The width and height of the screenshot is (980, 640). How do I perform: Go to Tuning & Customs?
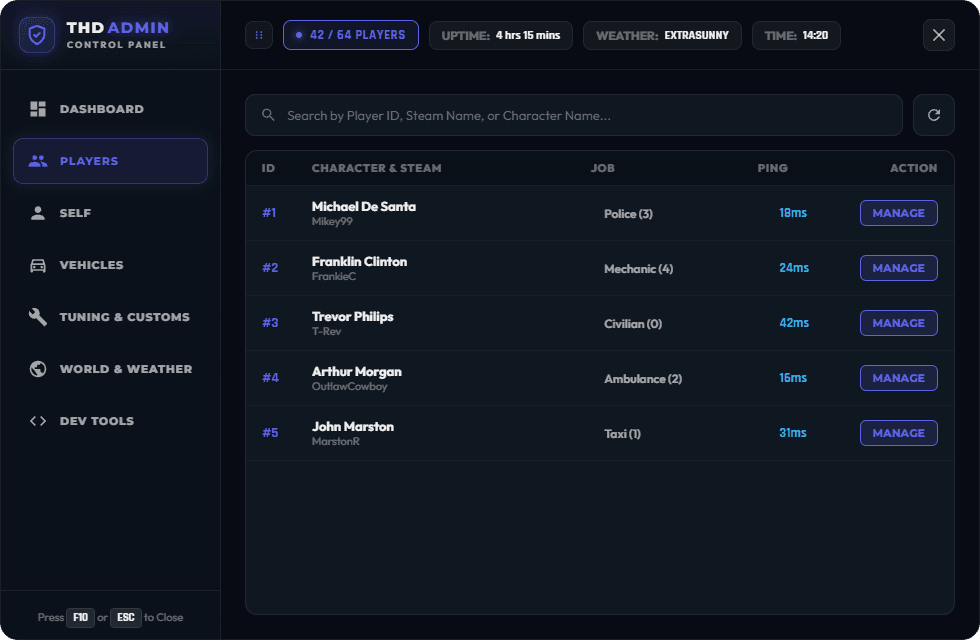[x=110, y=317]
